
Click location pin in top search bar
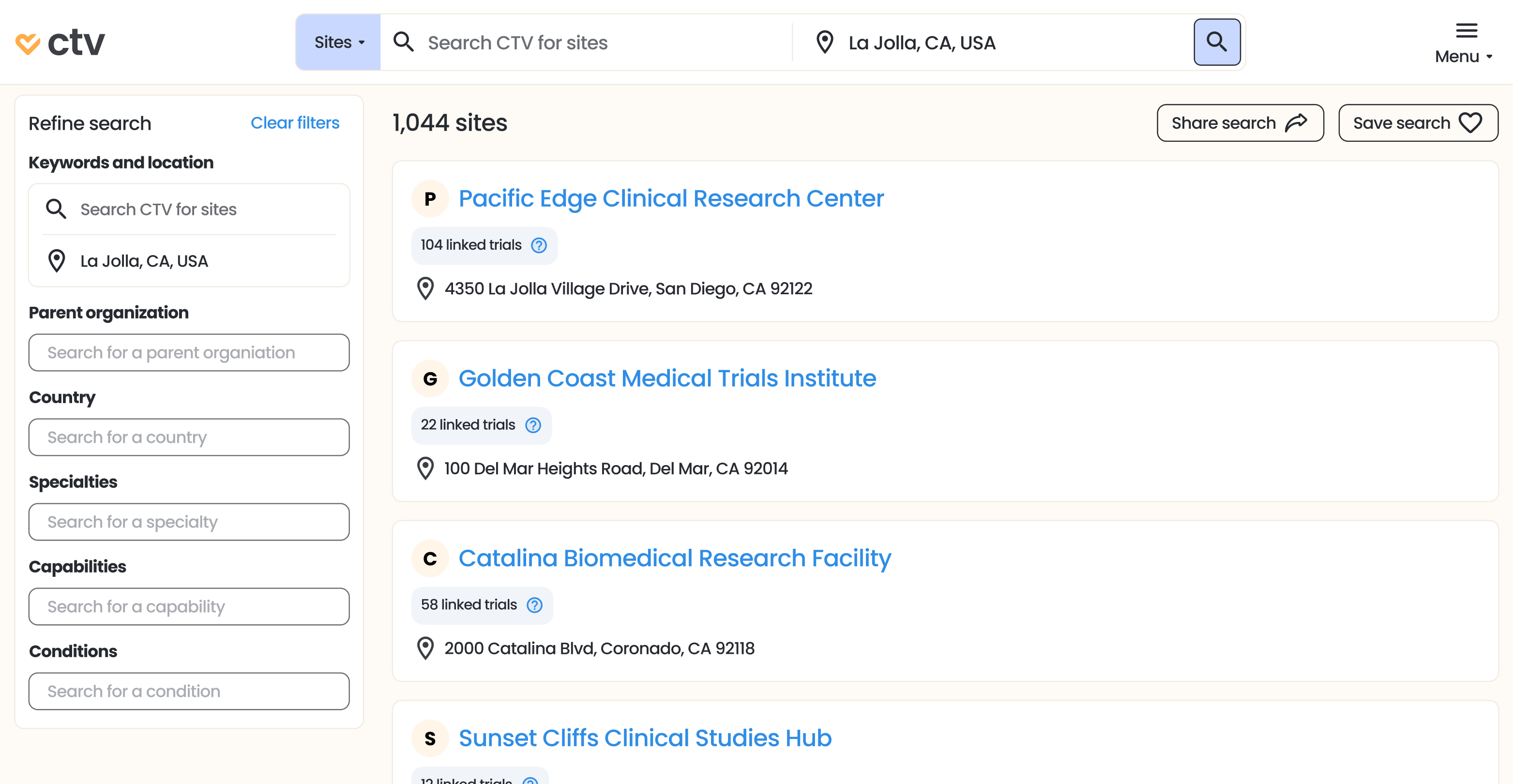tap(825, 42)
